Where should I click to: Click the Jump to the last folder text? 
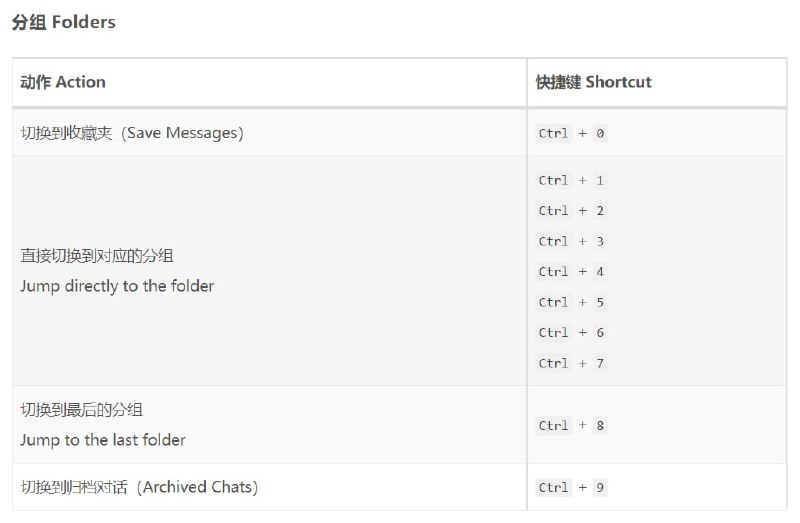click(x=103, y=440)
